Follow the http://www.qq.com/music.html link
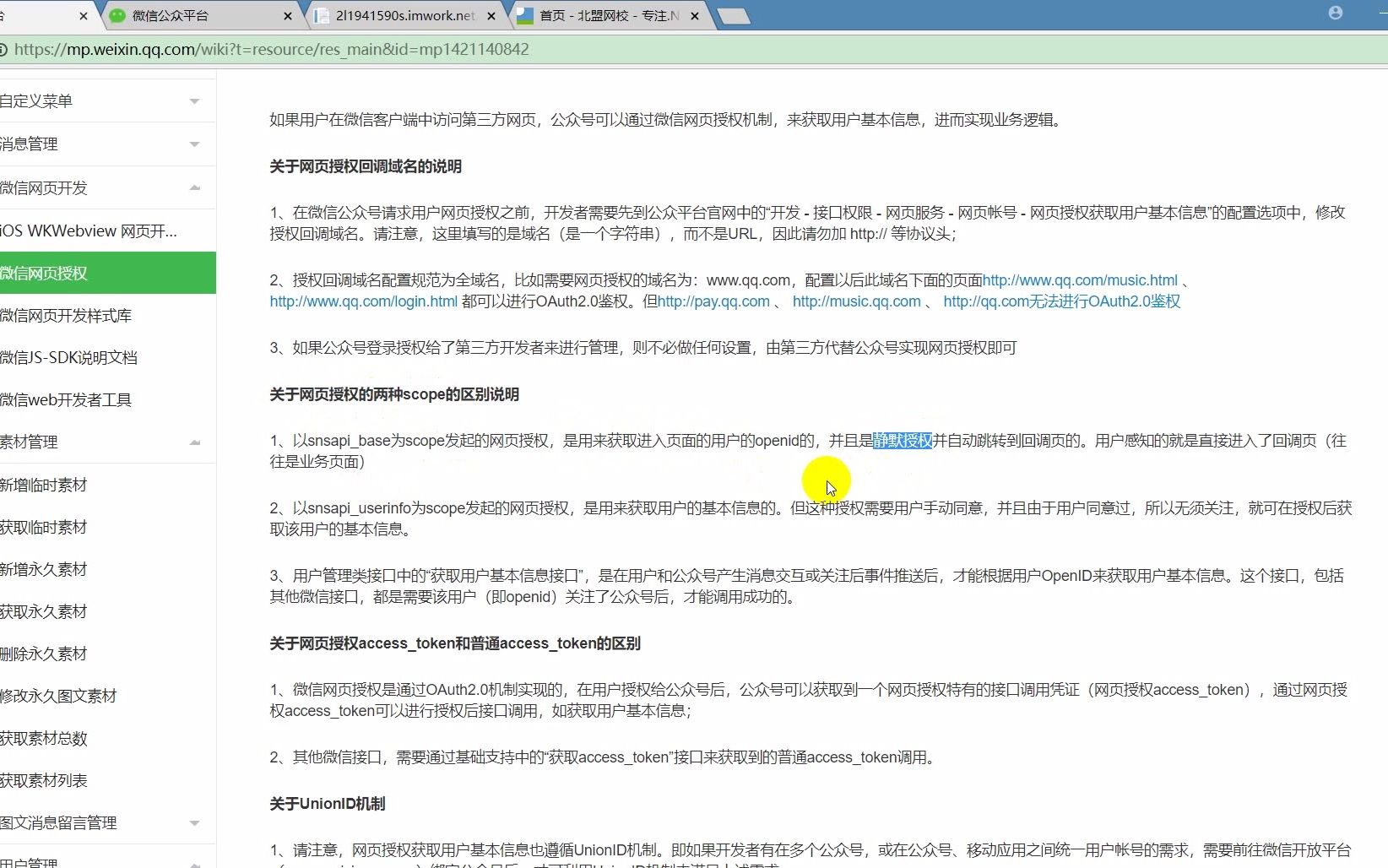The width and height of the screenshot is (1388, 868). (x=1080, y=280)
